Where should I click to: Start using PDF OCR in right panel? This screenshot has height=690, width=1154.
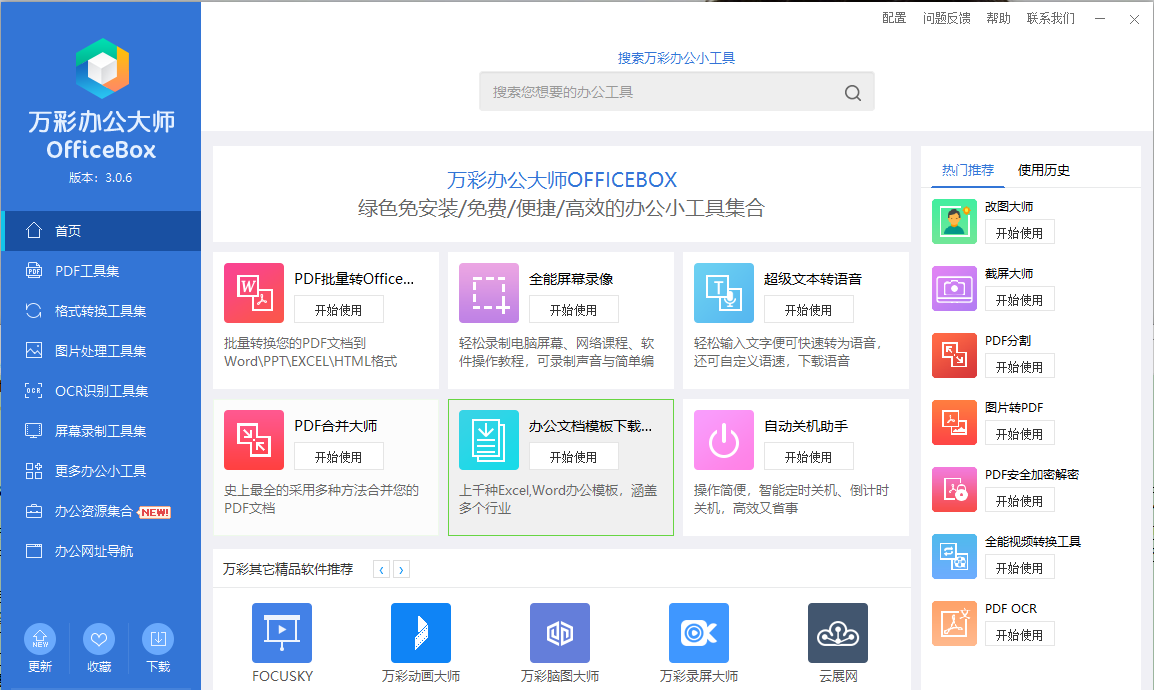click(x=1019, y=634)
